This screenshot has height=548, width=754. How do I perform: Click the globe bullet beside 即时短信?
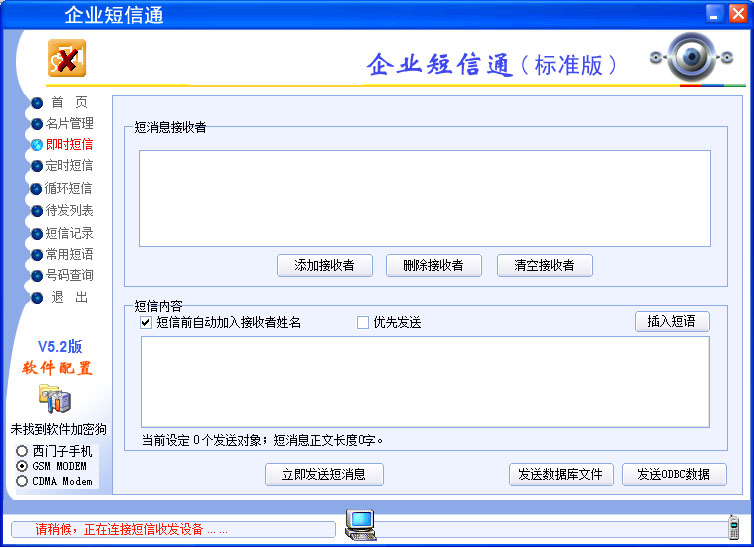pos(37,145)
